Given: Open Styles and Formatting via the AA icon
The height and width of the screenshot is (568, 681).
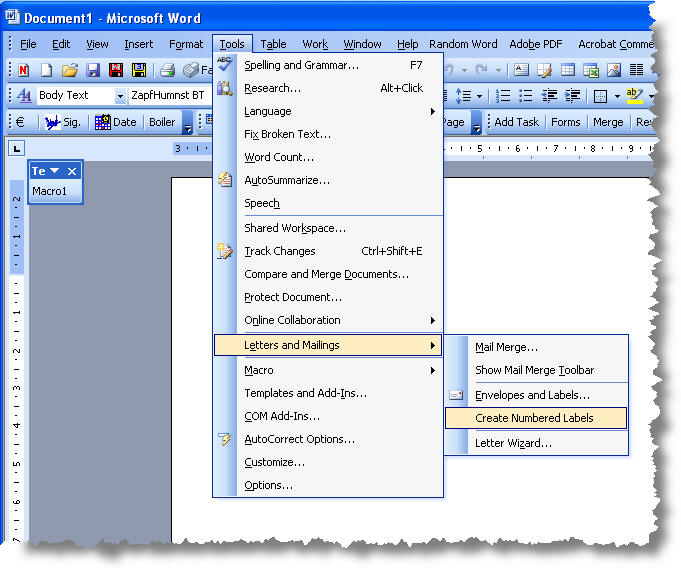Looking at the screenshot, I should tap(24, 96).
